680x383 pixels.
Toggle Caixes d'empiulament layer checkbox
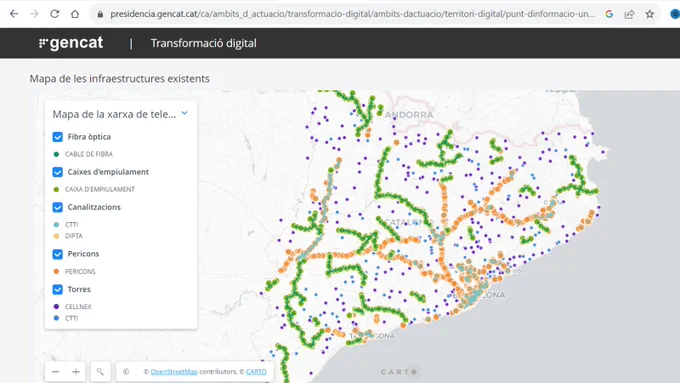(58, 172)
